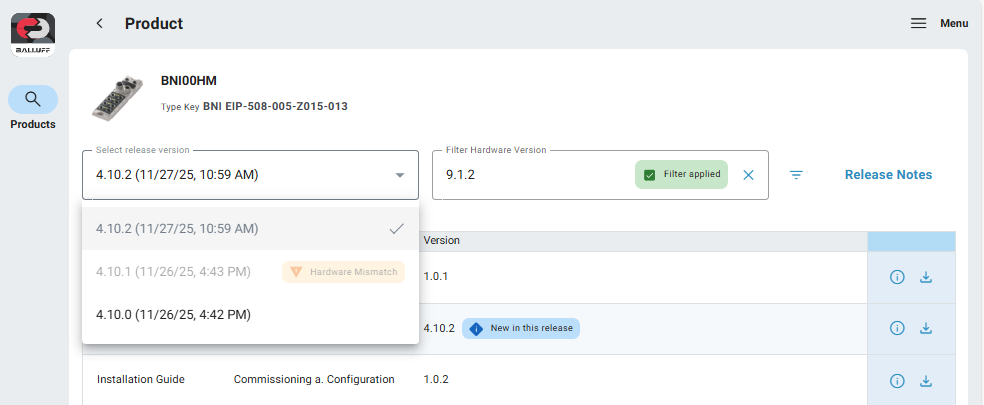The image size is (984, 405).
Task: Click the New in this release badge
Action: tap(521, 328)
